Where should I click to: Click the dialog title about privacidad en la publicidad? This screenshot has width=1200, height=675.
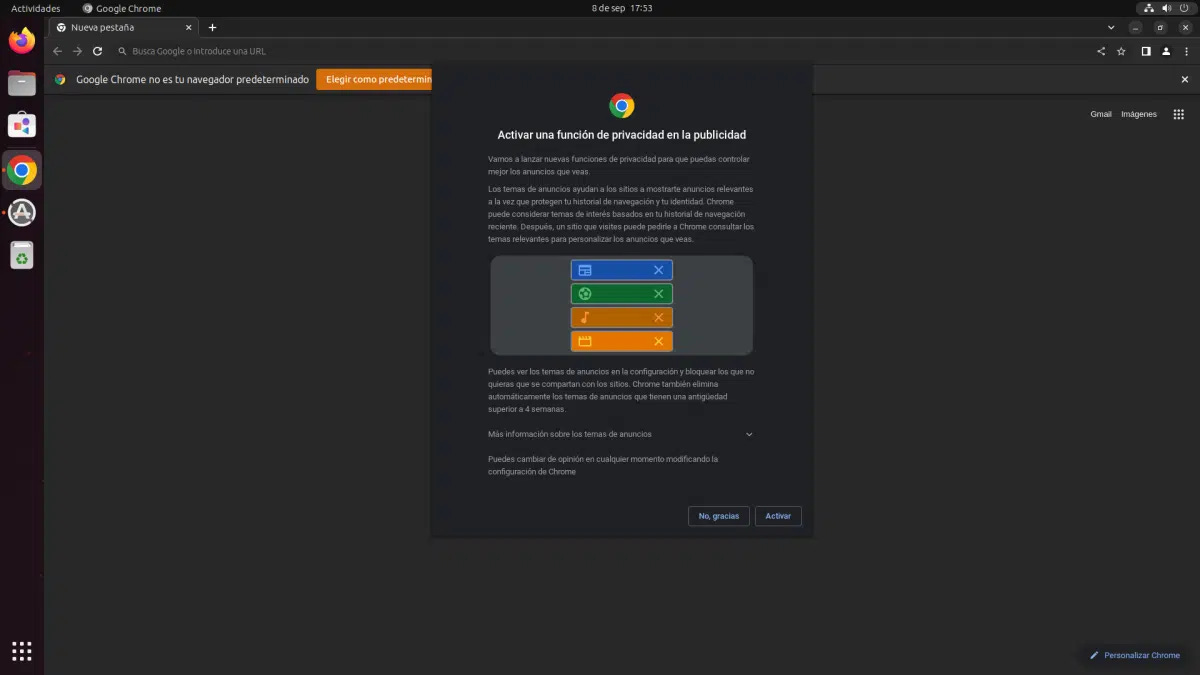pos(622,135)
